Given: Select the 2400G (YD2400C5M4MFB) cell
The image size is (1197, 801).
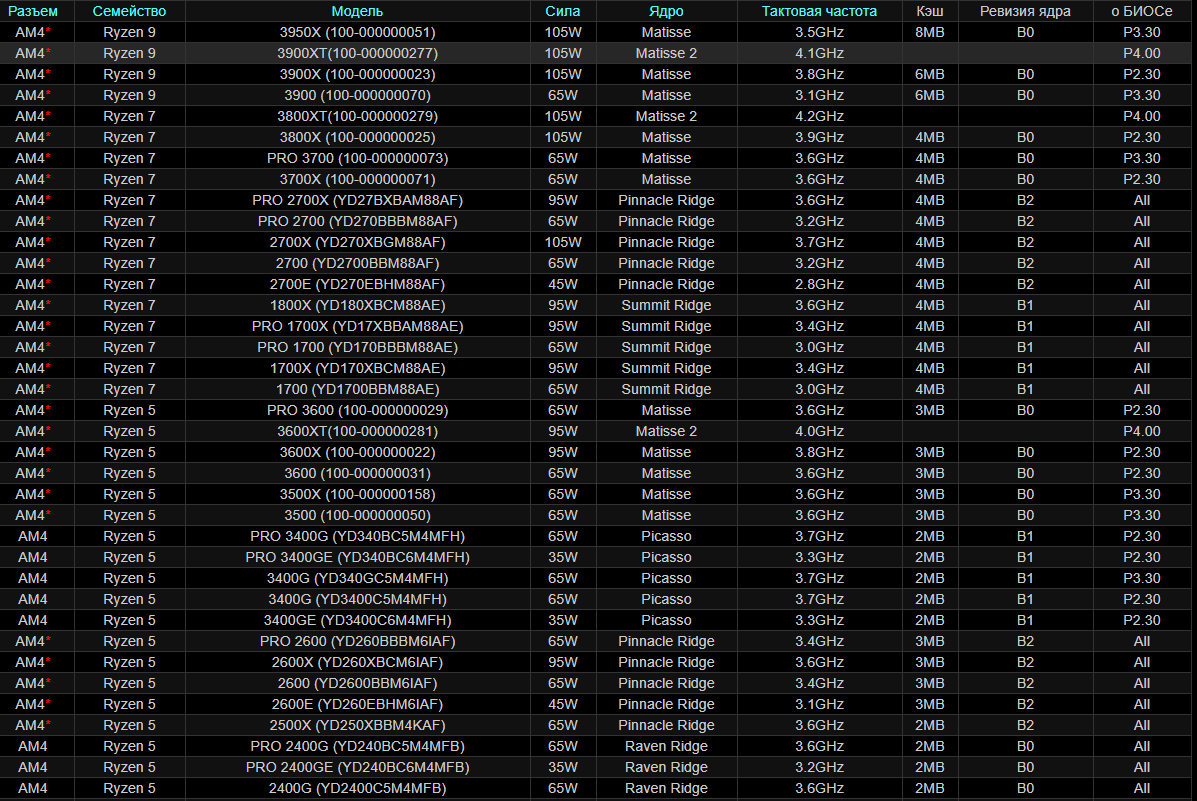Looking at the screenshot, I should click(357, 788).
